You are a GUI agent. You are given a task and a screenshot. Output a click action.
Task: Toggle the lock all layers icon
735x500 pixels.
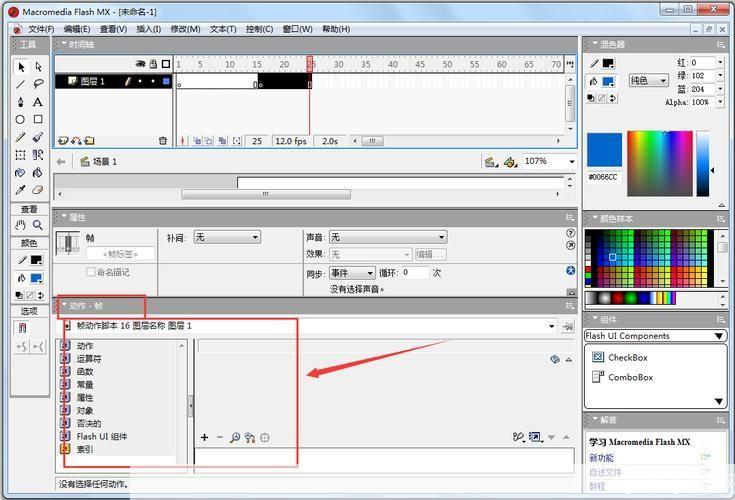tap(153, 64)
